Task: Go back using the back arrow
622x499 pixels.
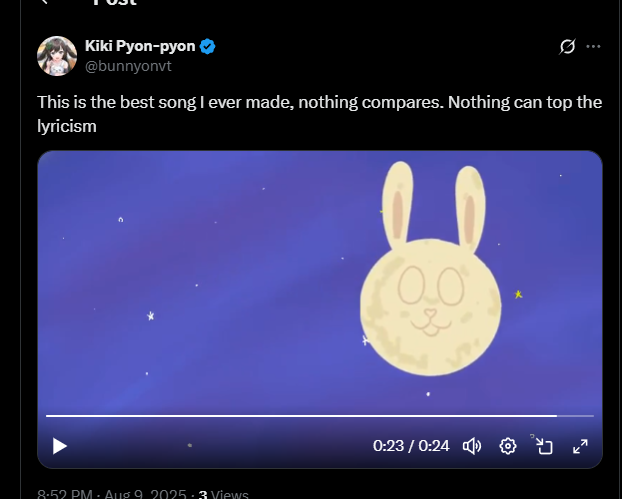Action: click(x=44, y=3)
